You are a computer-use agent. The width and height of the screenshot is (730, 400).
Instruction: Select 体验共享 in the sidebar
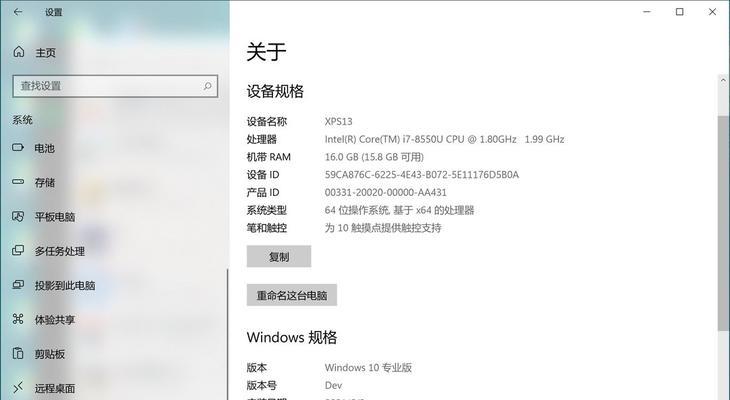point(55,320)
